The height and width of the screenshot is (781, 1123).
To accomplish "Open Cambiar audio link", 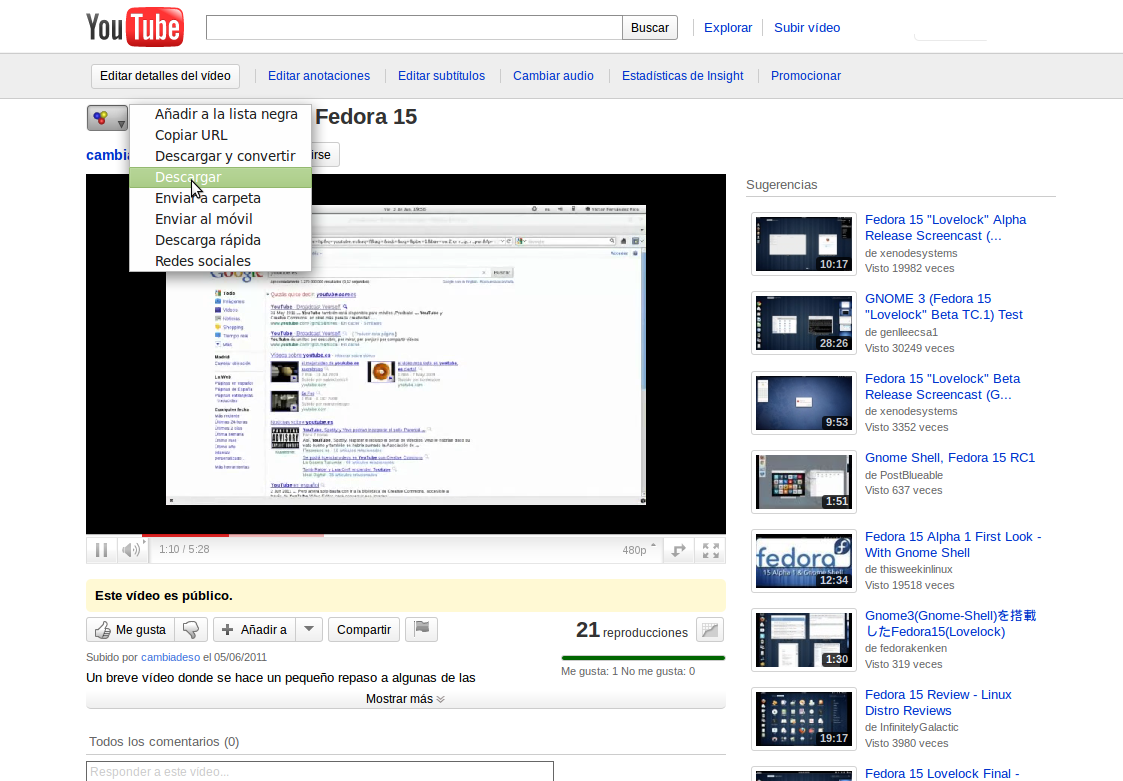I will click(553, 76).
